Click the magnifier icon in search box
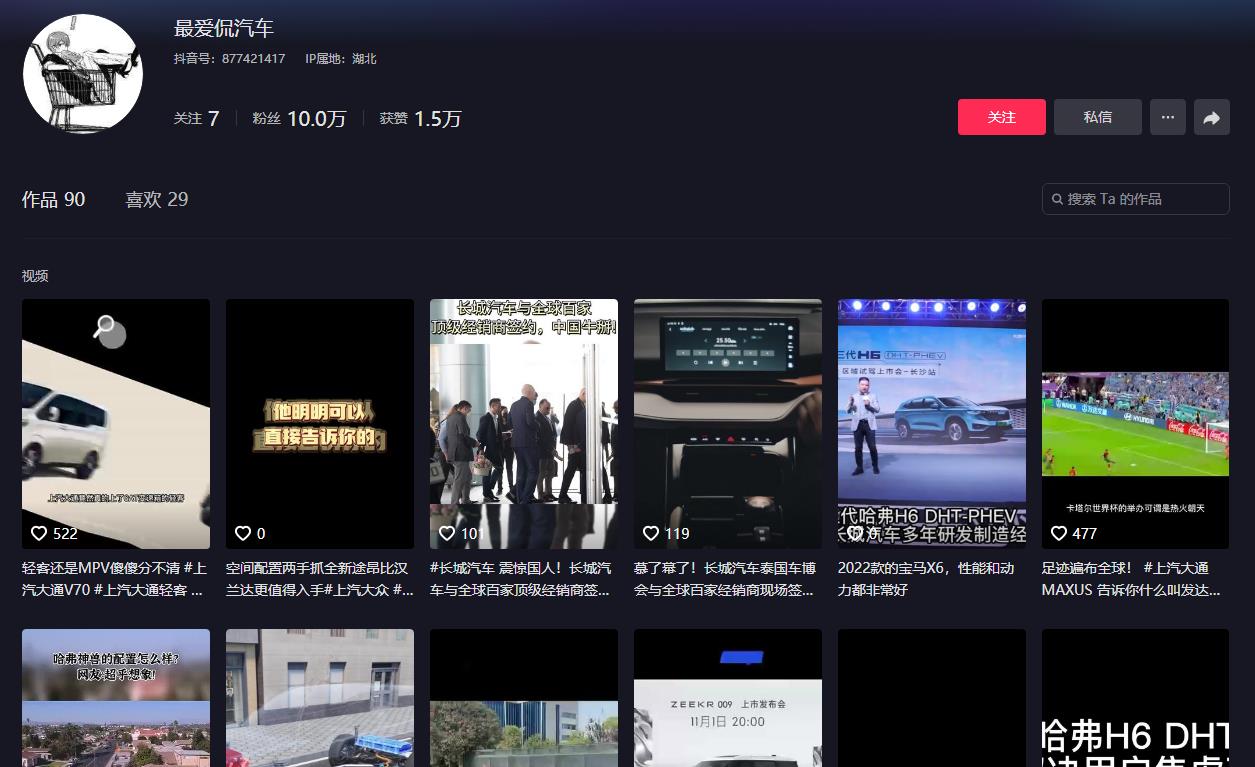 1057,199
